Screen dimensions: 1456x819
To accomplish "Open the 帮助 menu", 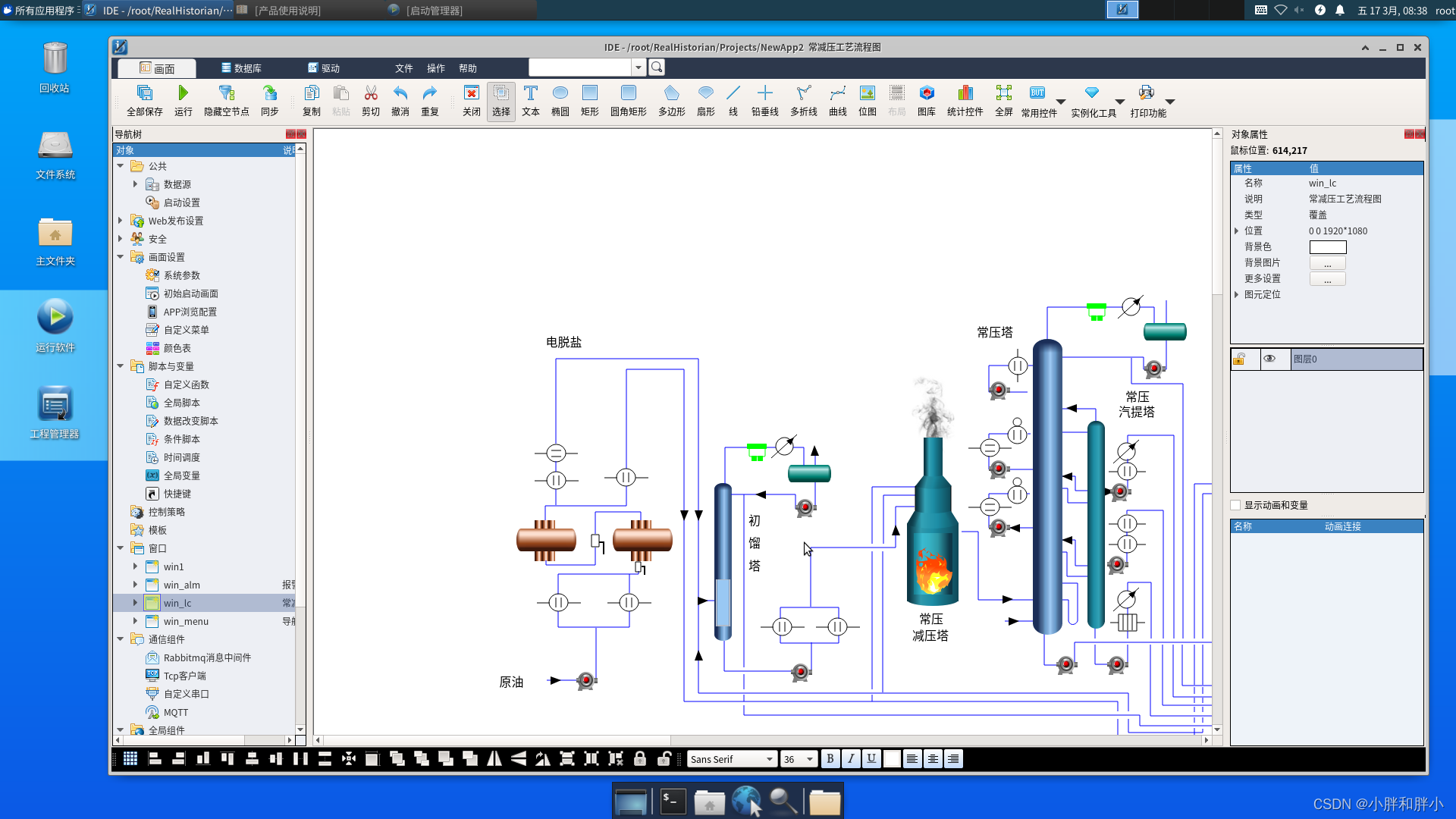I will [468, 68].
